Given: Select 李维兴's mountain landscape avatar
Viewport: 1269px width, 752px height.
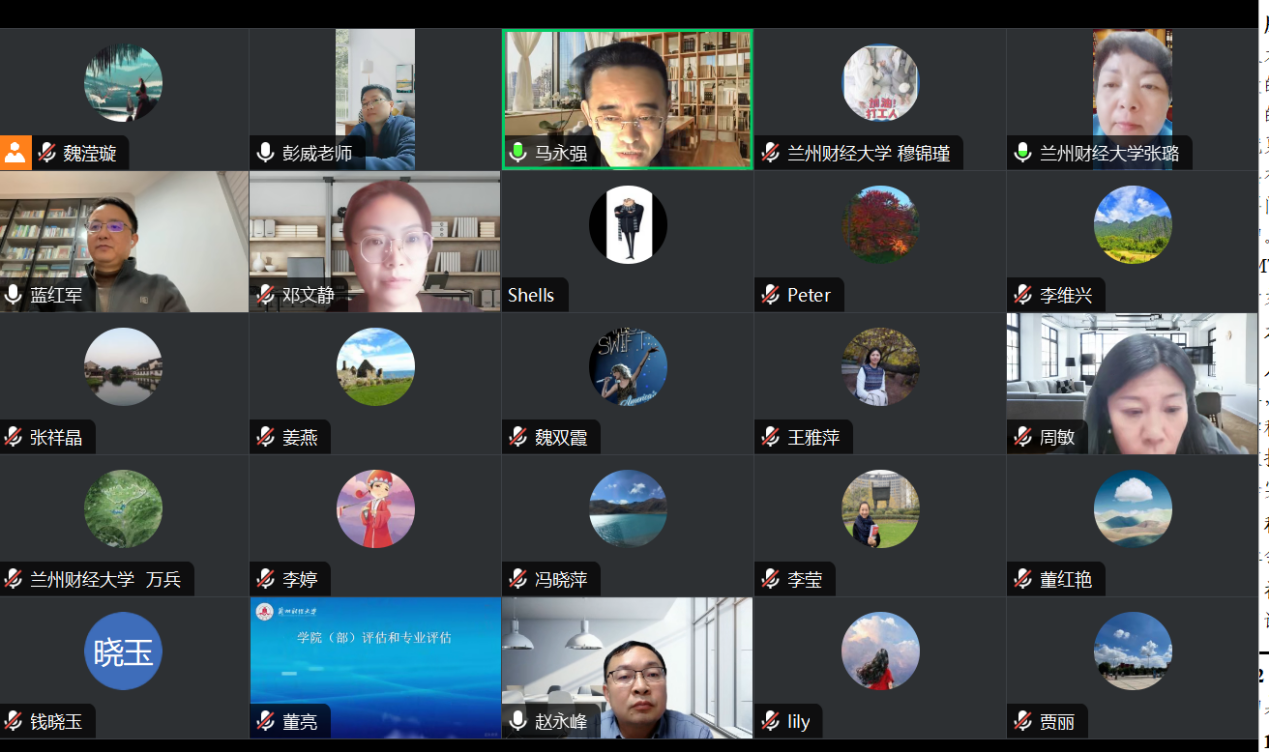Looking at the screenshot, I should point(1133,225).
